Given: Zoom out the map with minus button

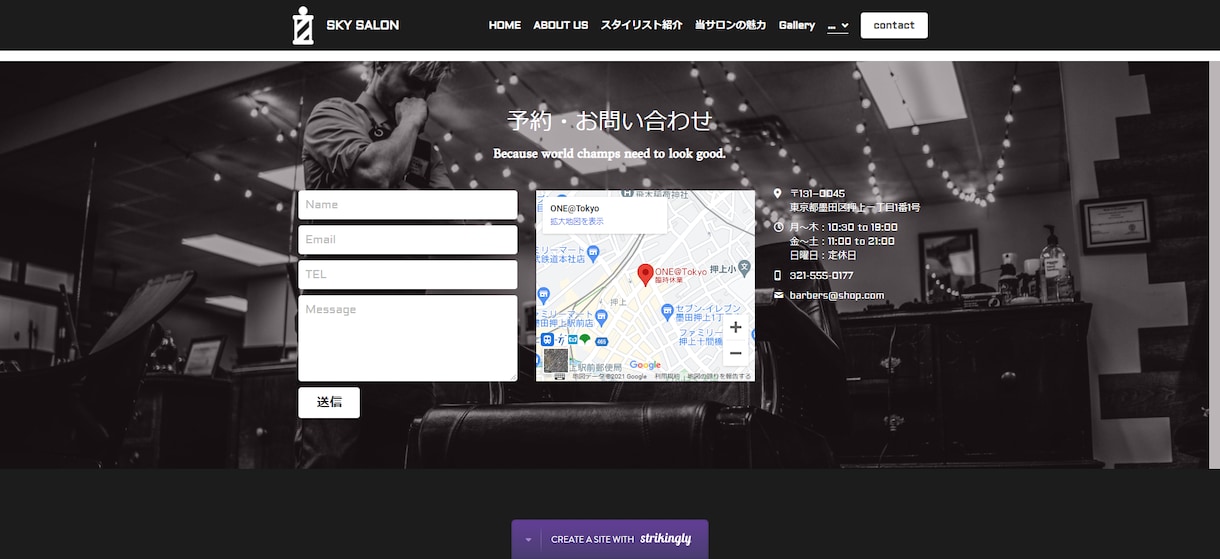Looking at the screenshot, I should point(735,353).
